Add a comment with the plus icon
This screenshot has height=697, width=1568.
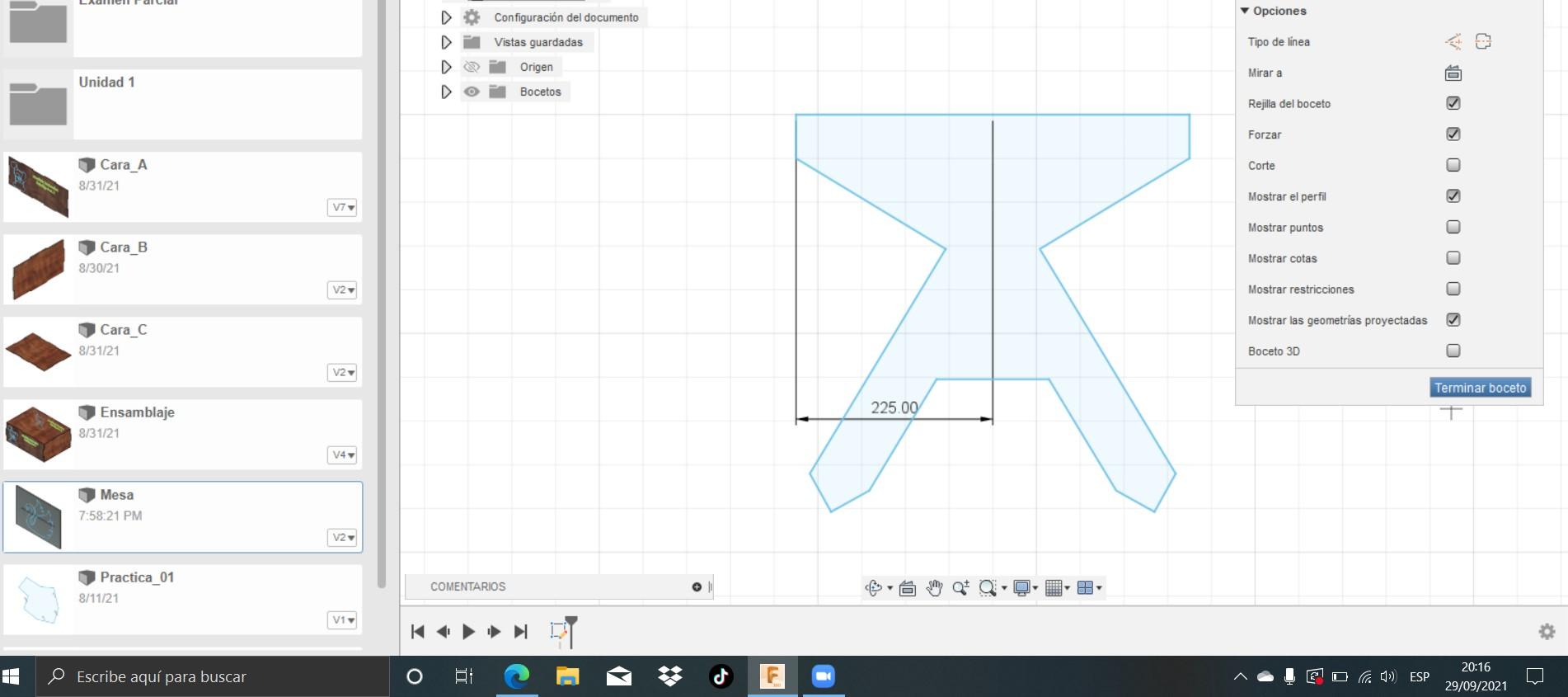pos(697,586)
